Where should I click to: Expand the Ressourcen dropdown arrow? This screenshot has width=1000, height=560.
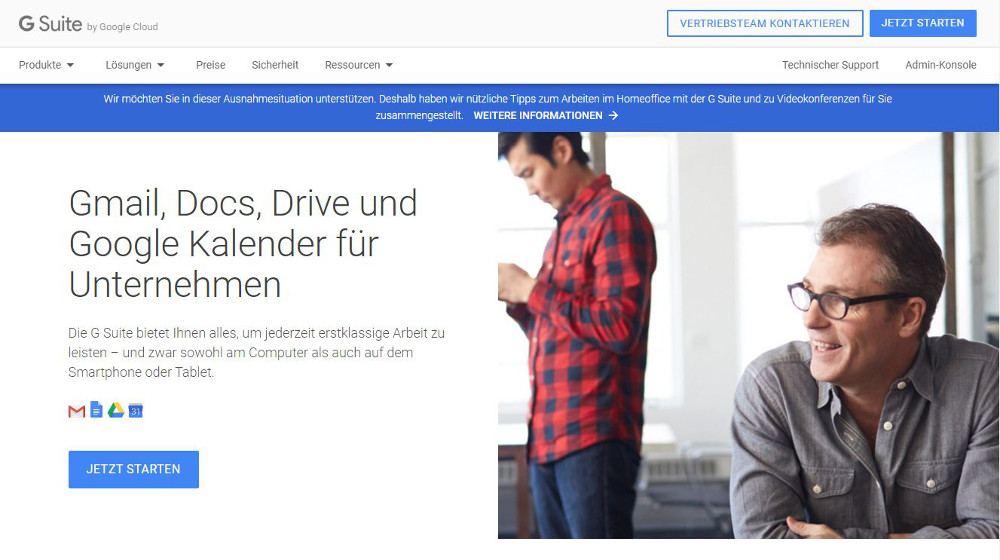pyautogui.click(x=389, y=65)
